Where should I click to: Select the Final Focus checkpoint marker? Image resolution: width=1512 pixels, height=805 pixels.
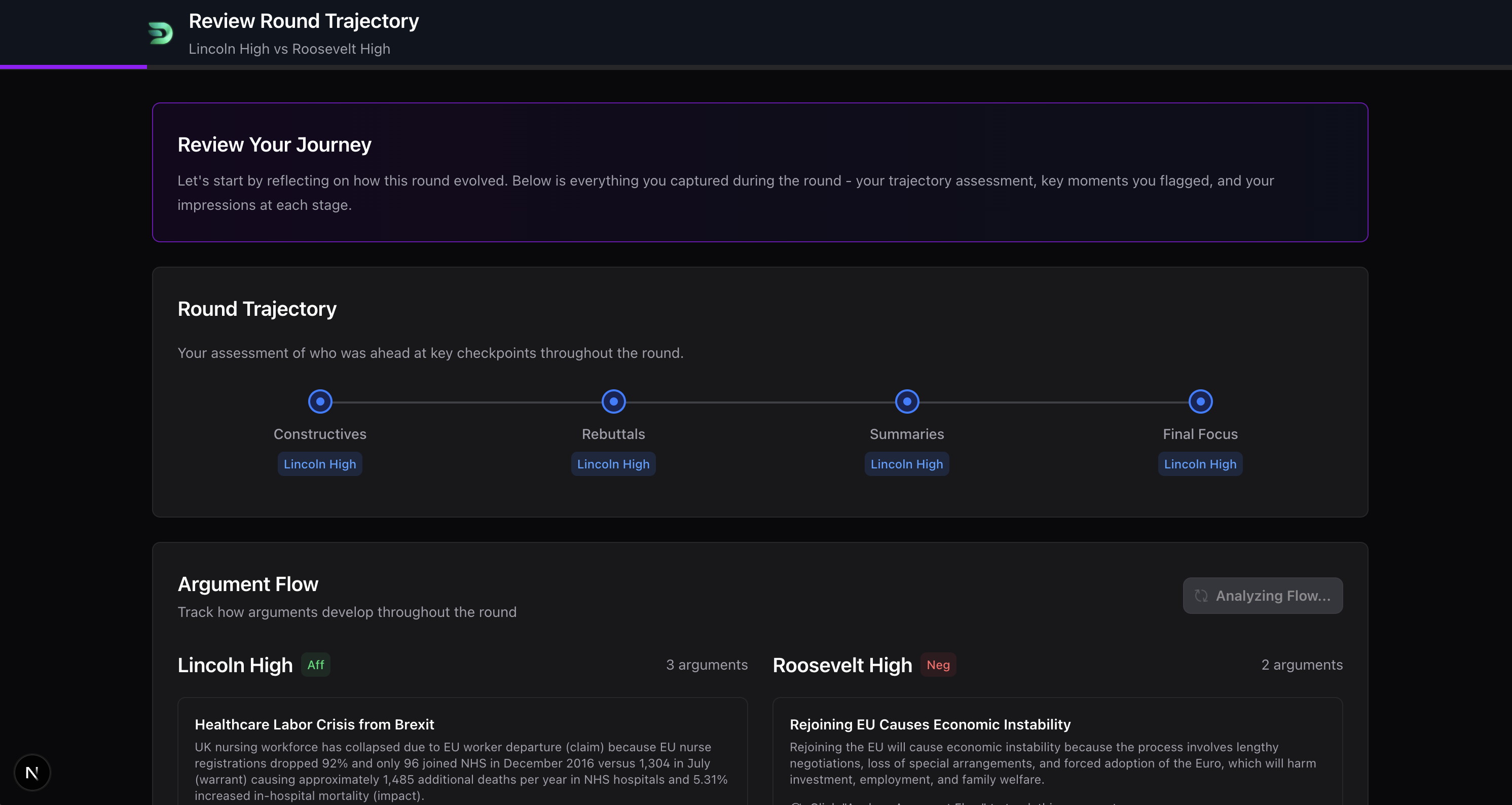click(x=1200, y=401)
